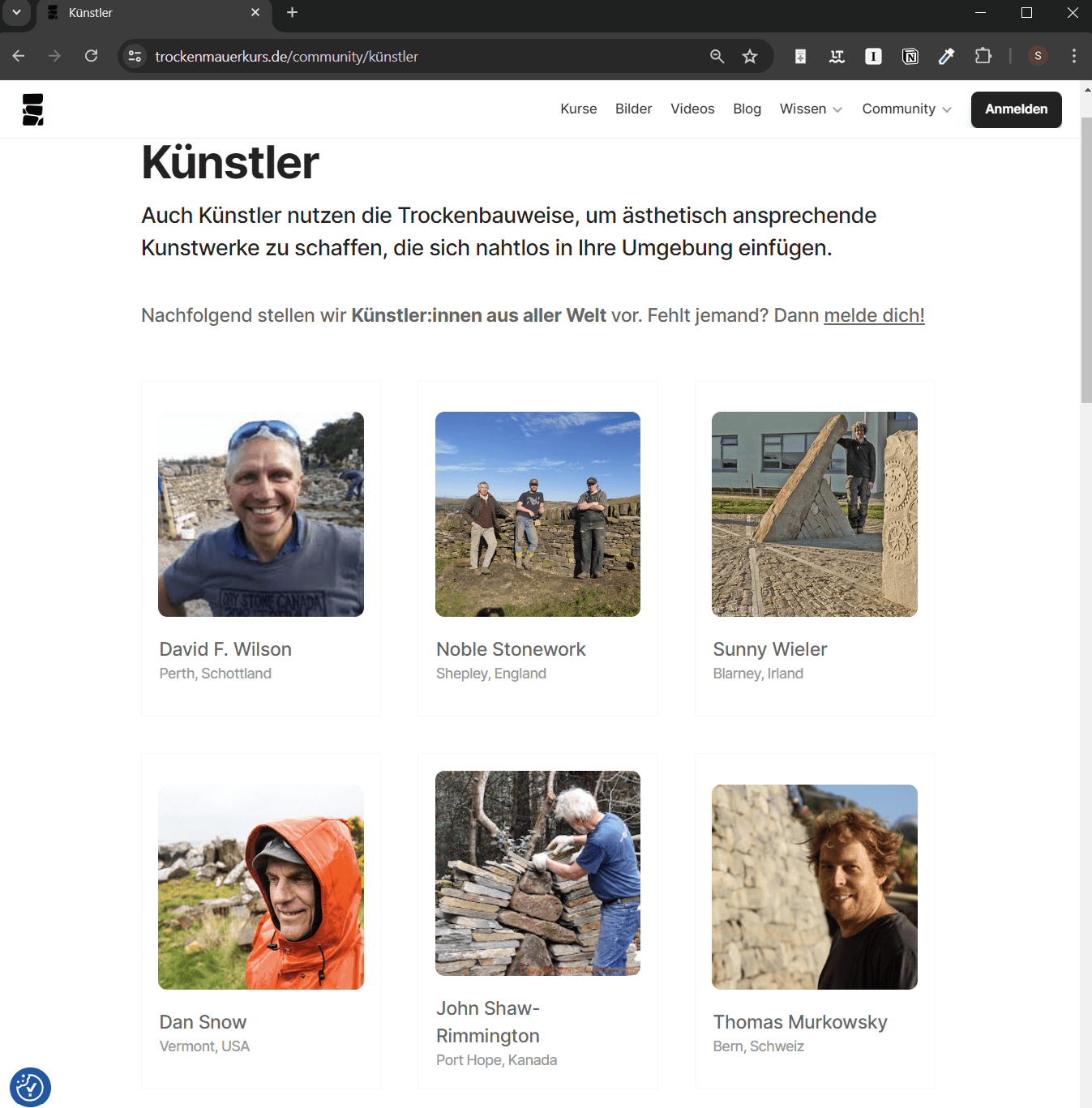Open the Instapaper extension
1092x1108 pixels.
point(873,56)
